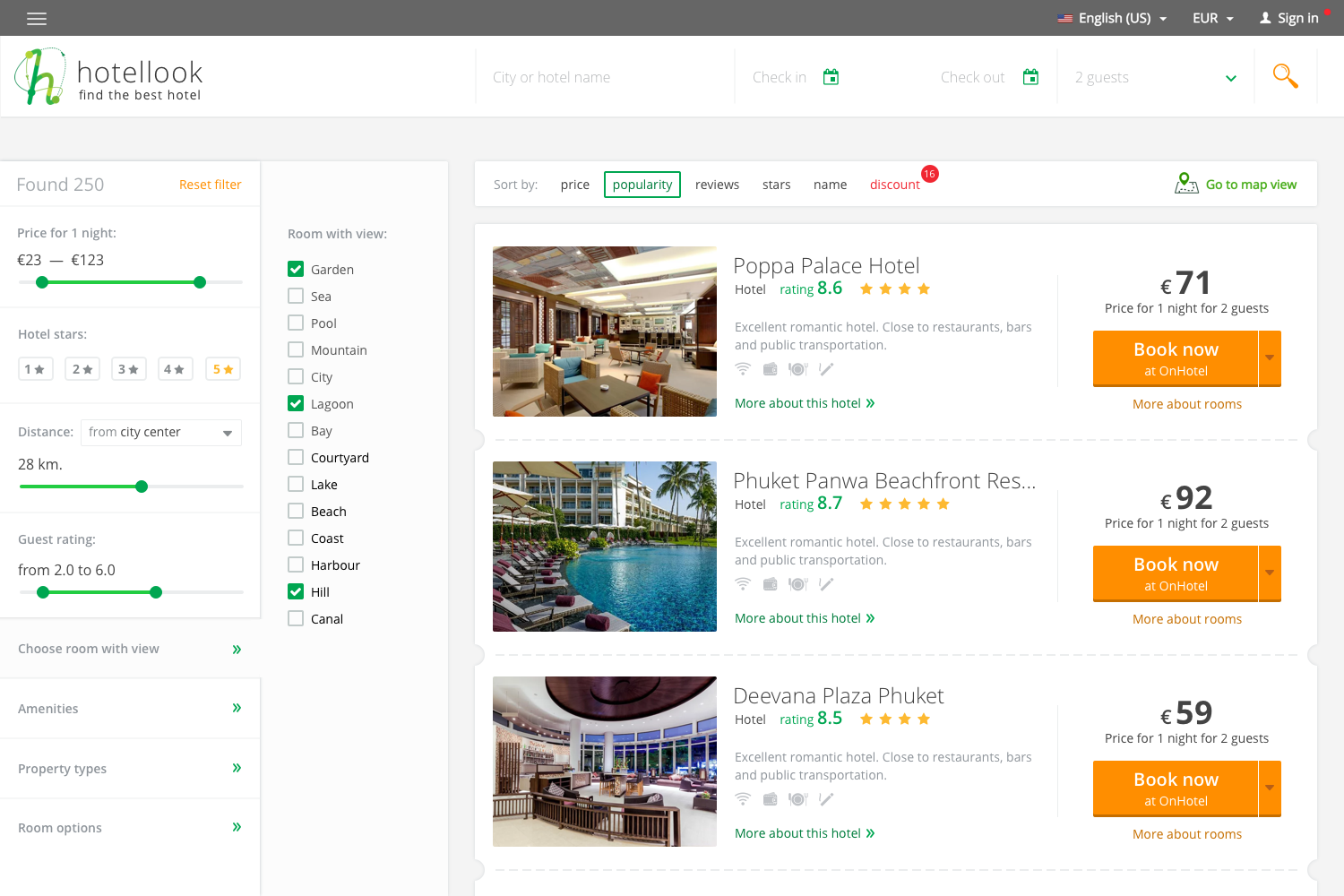
Task: Click the orange search magnifier icon
Action: 1286,76
